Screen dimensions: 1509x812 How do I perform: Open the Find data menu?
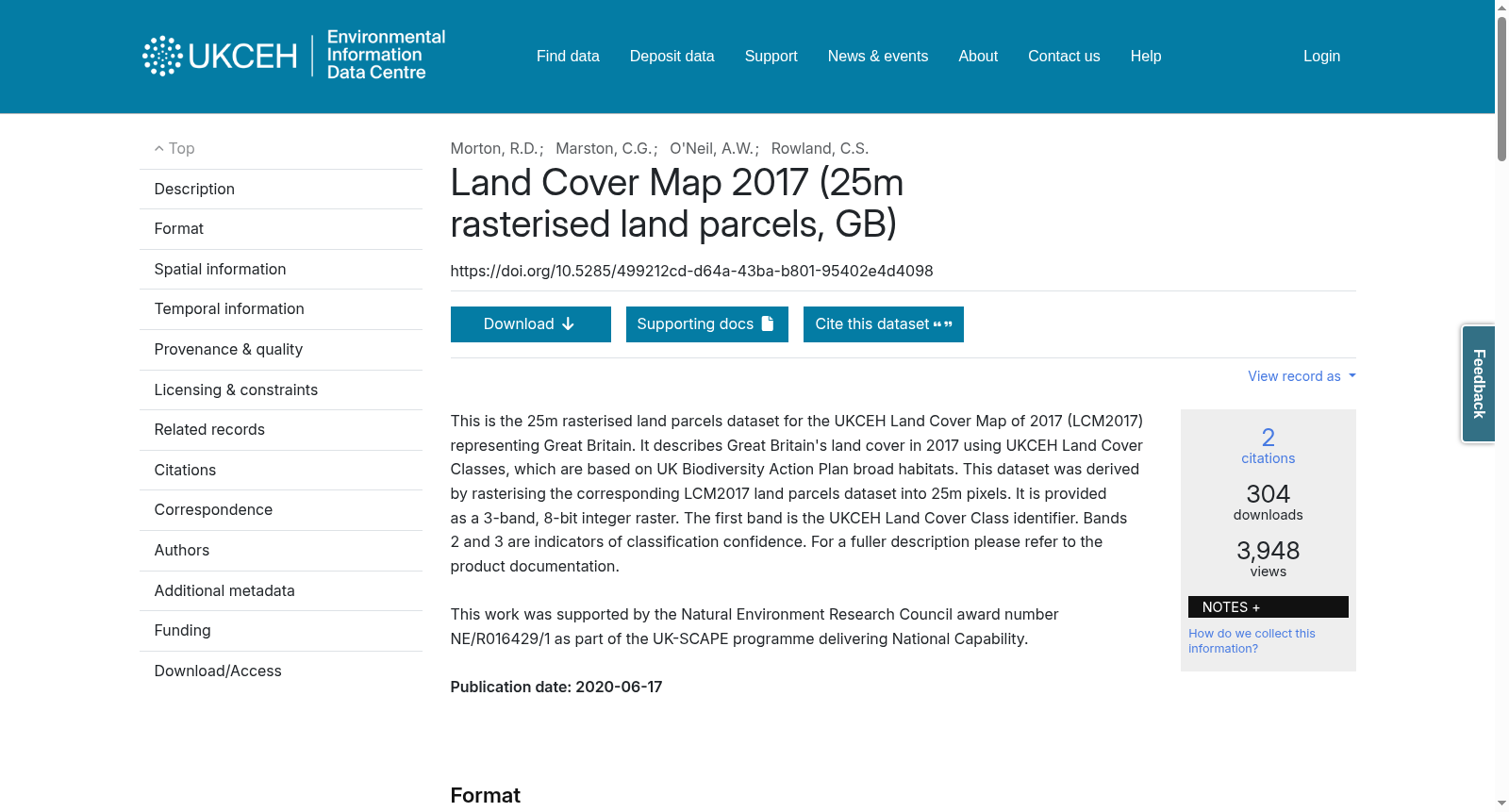pos(568,57)
